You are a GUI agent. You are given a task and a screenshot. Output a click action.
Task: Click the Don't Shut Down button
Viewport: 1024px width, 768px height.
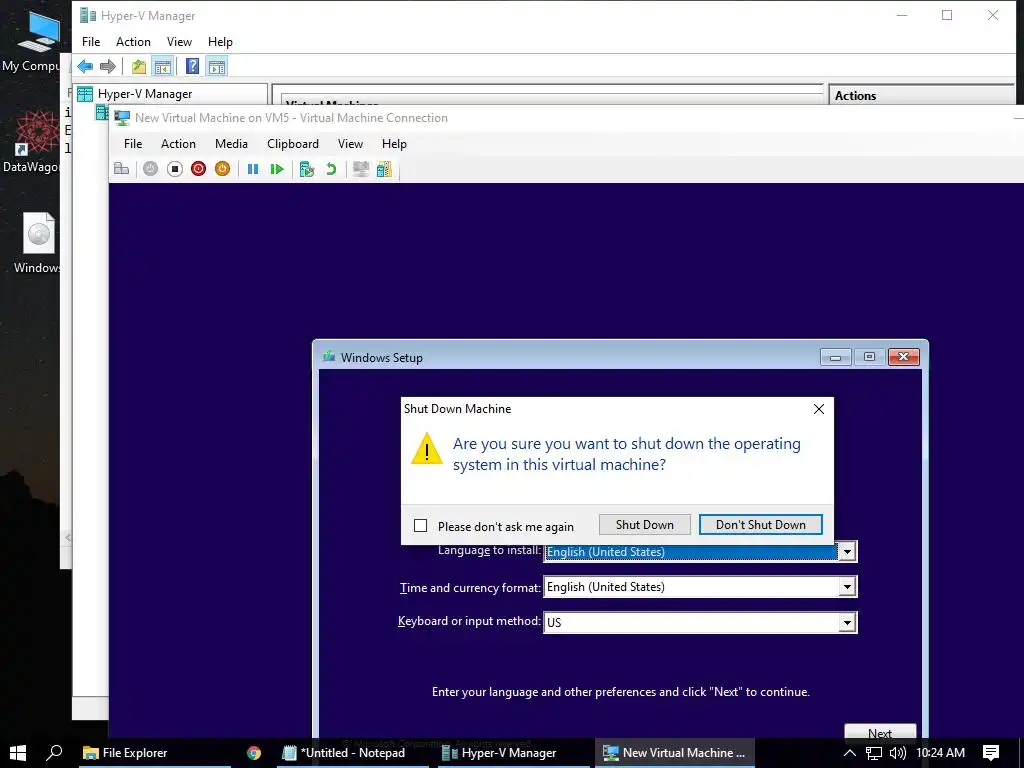click(760, 524)
